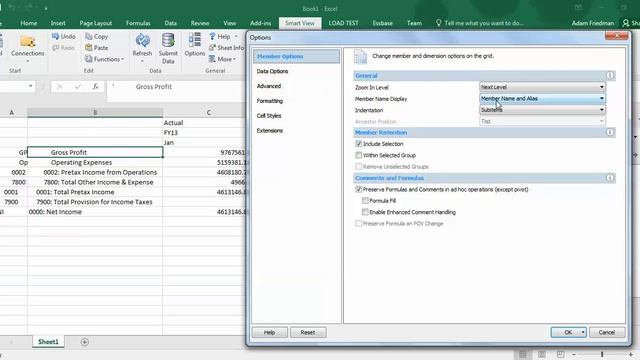
Task: Open the Functions menu in Edit group
Action: [104, 59]
